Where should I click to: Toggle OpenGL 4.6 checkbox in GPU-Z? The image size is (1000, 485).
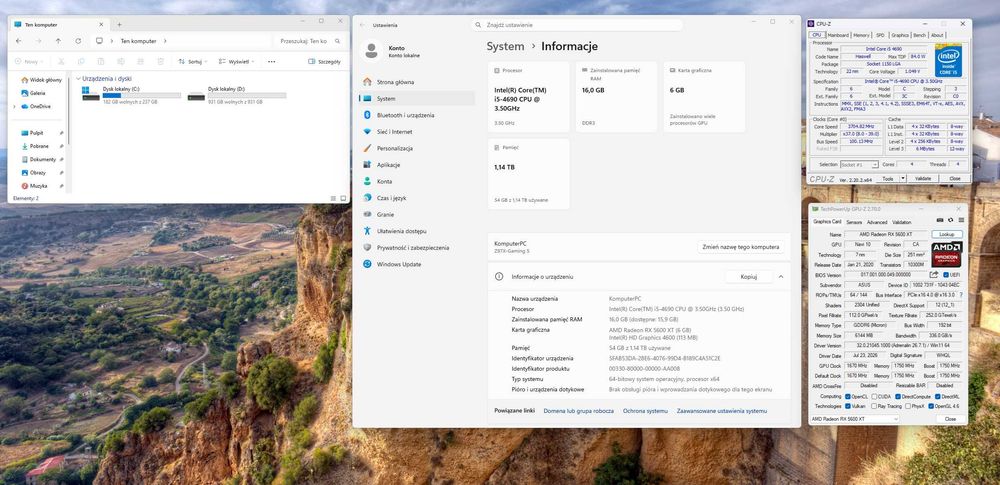(931, 406)
